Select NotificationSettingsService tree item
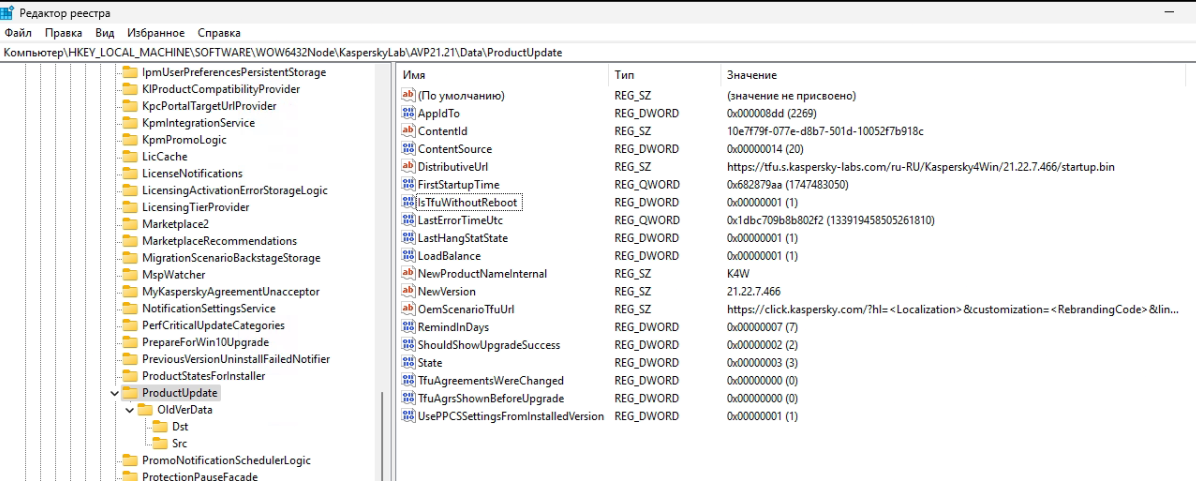Viewport: 1196px width, 481px height. point(209,308)
